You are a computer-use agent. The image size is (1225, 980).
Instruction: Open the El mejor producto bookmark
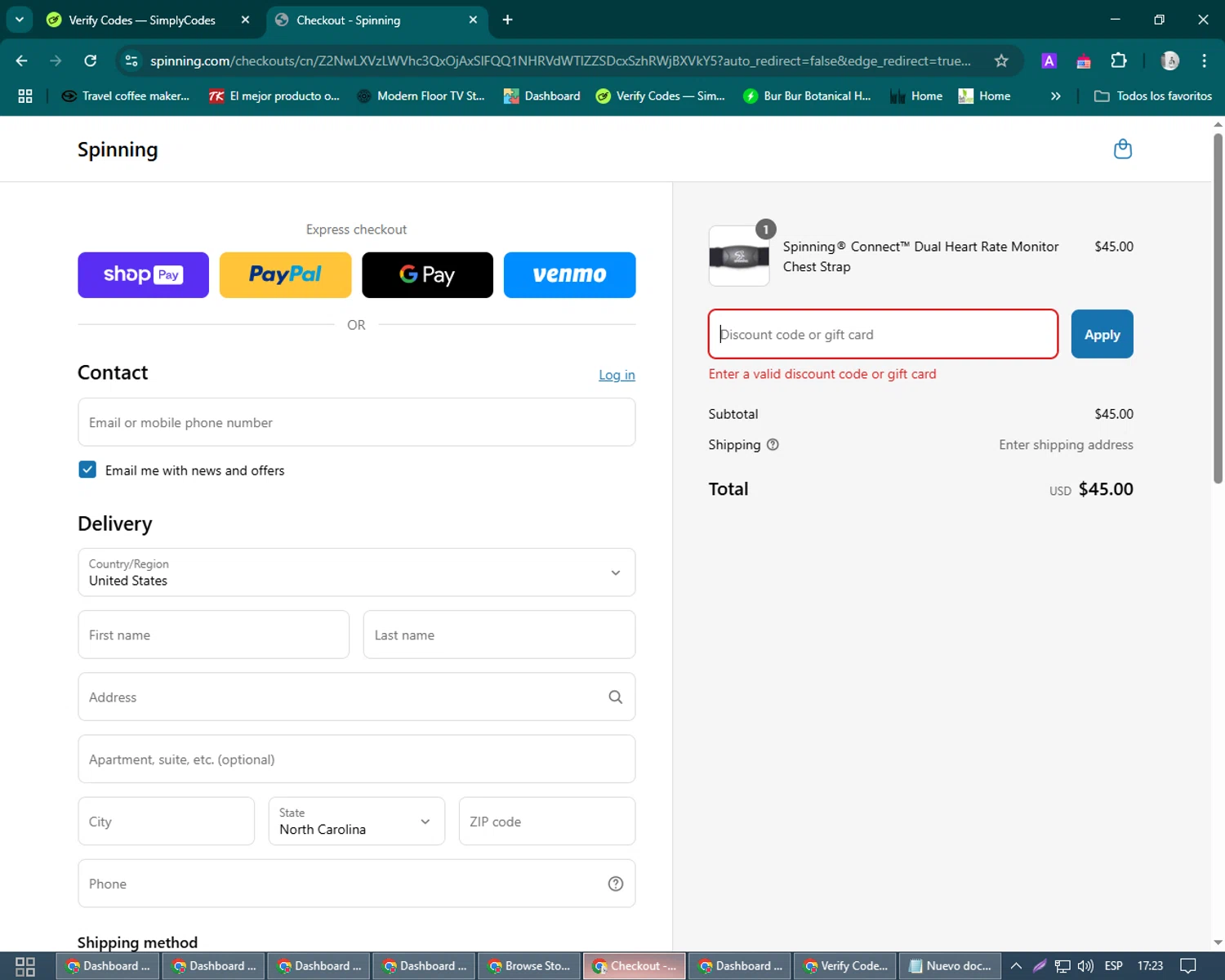(x=274, y=96)
